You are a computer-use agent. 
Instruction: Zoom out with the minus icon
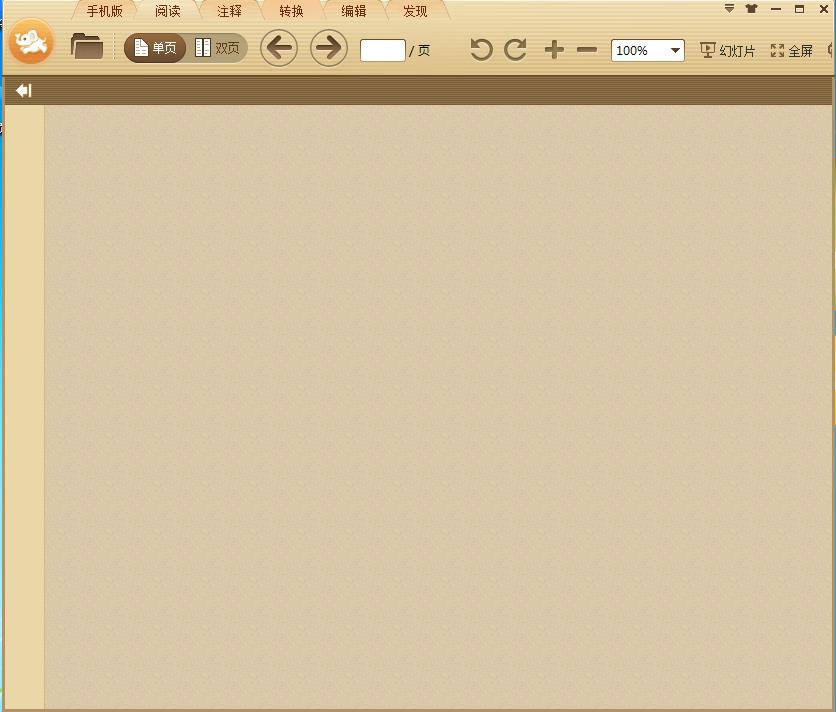[587, 50]
